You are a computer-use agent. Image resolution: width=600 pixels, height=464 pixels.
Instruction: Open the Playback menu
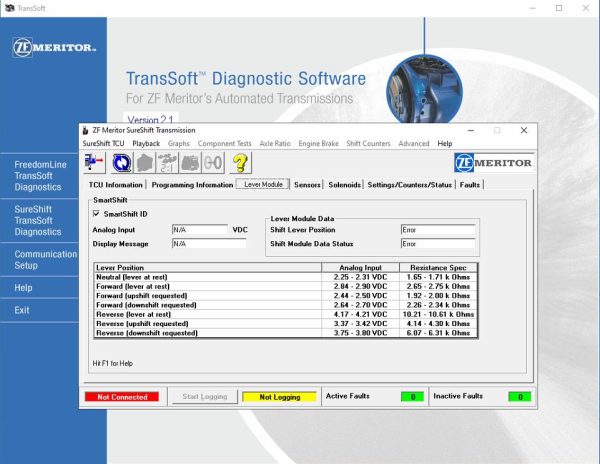pyautogui.click(x=146, y=143)
